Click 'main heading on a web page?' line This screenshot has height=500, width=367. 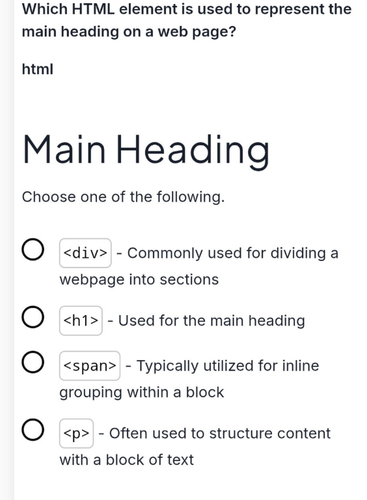coord(129,32)
